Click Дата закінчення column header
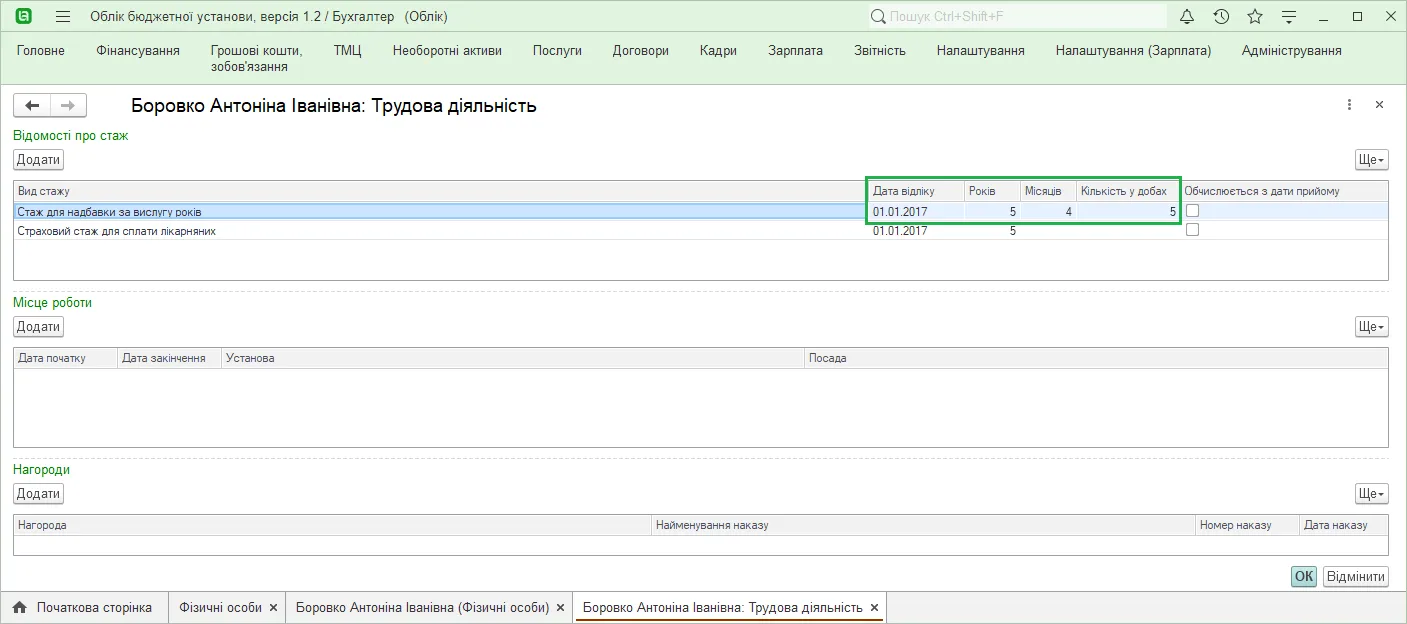 pyautogui.click(x=169, y=358)
